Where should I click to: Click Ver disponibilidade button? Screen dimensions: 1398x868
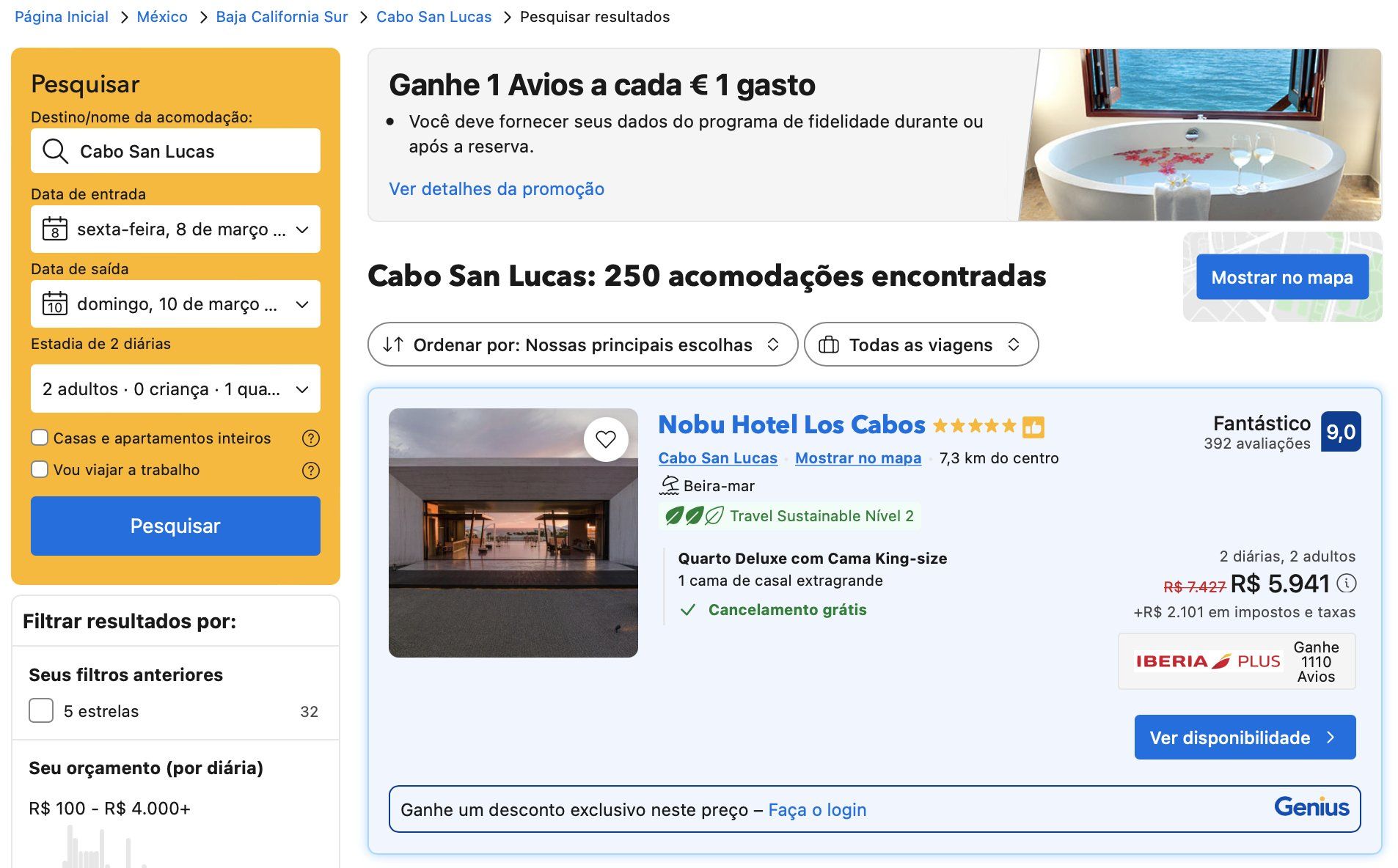click(1245, 738)
